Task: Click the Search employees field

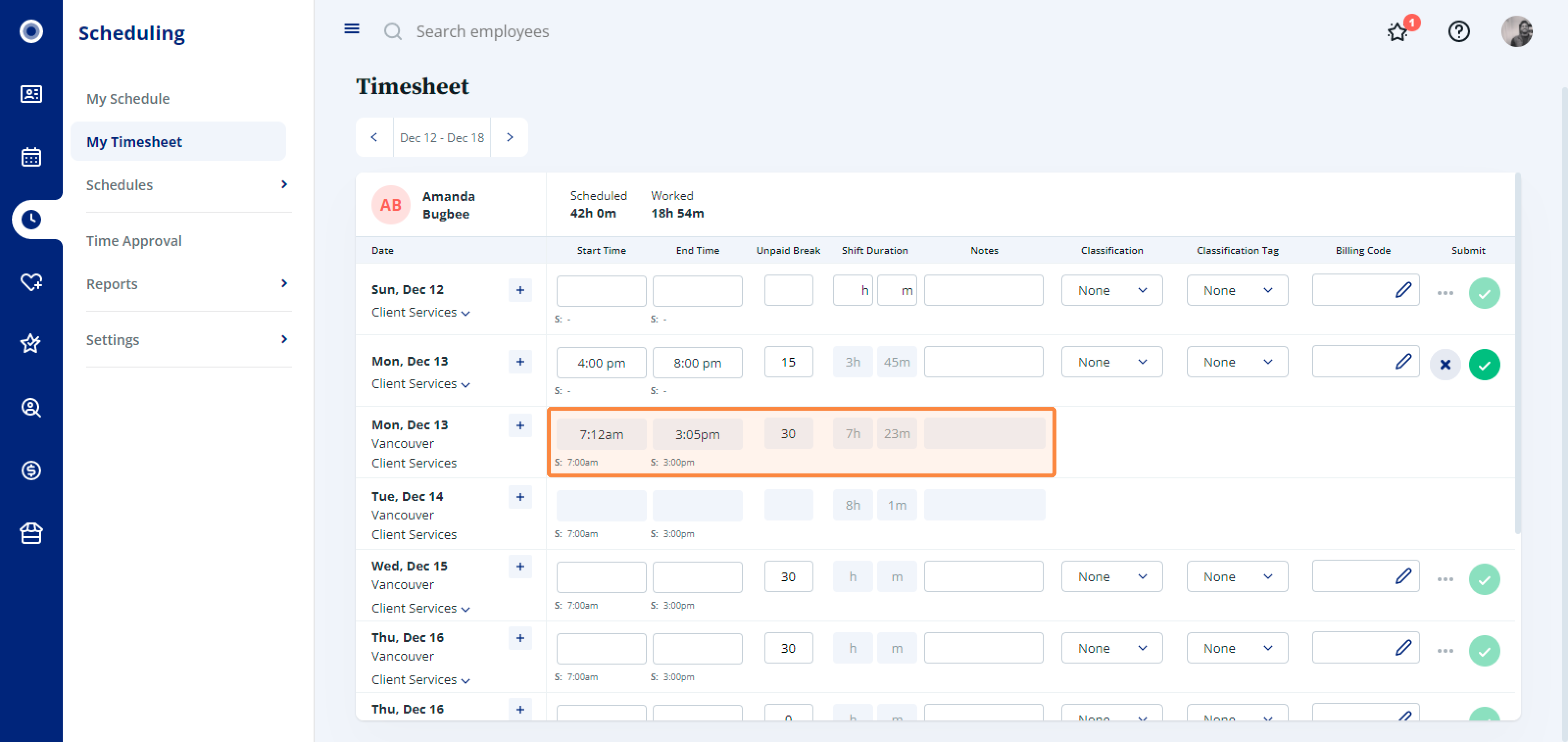Action: click(x=482, y=31)
